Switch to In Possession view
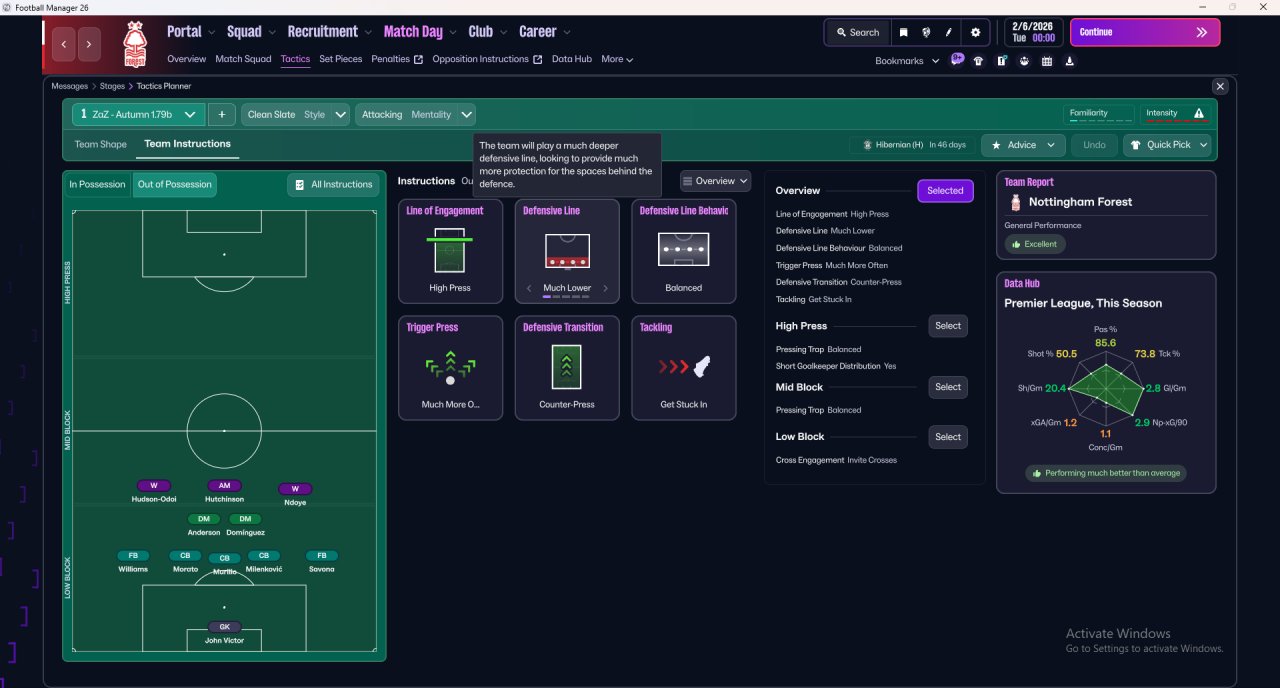 coord(97,184)
